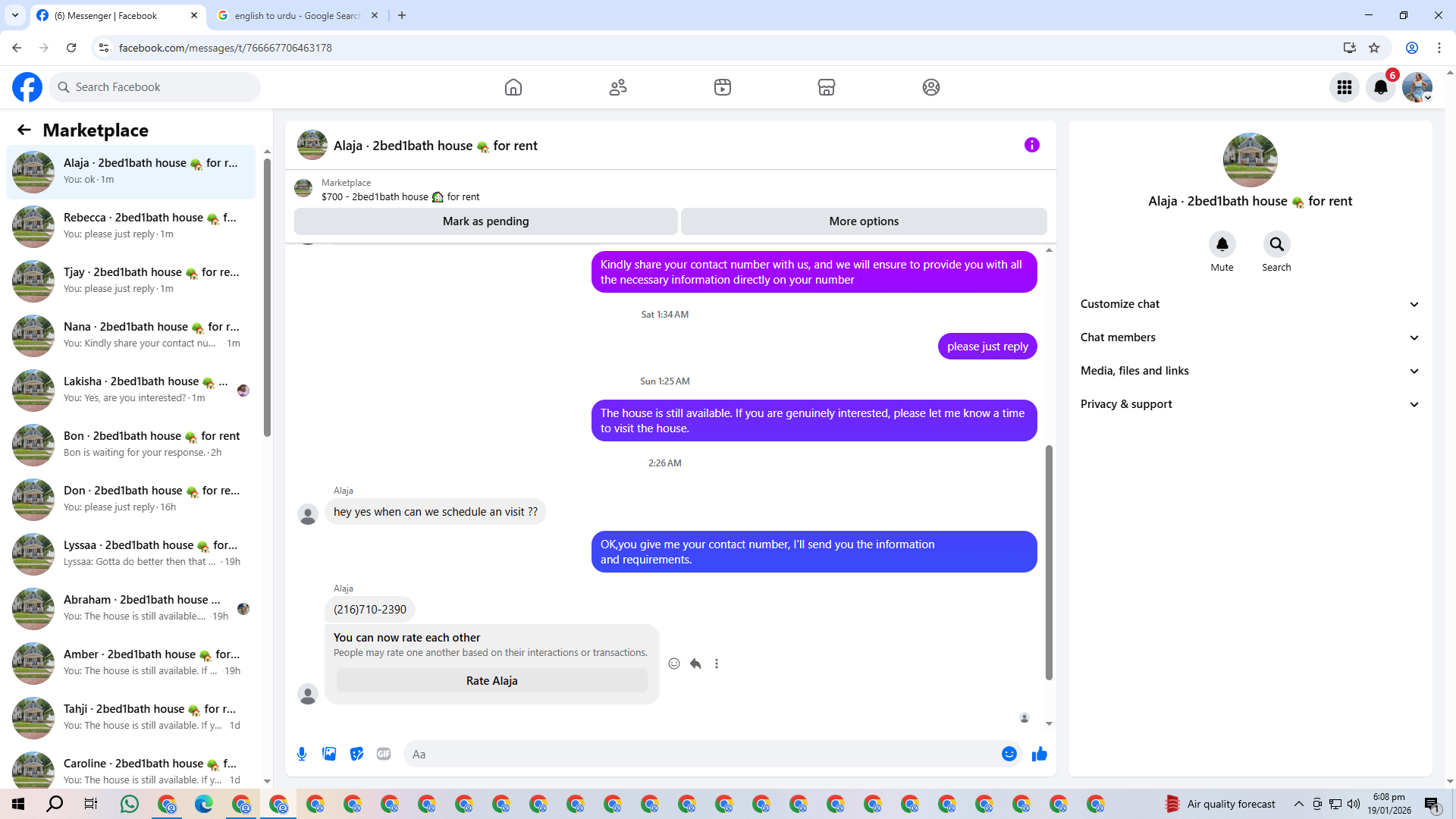Expand Media, files and links section
Image resolution: width=1456 pixels, height=819 pixels.
point(1249,371)
